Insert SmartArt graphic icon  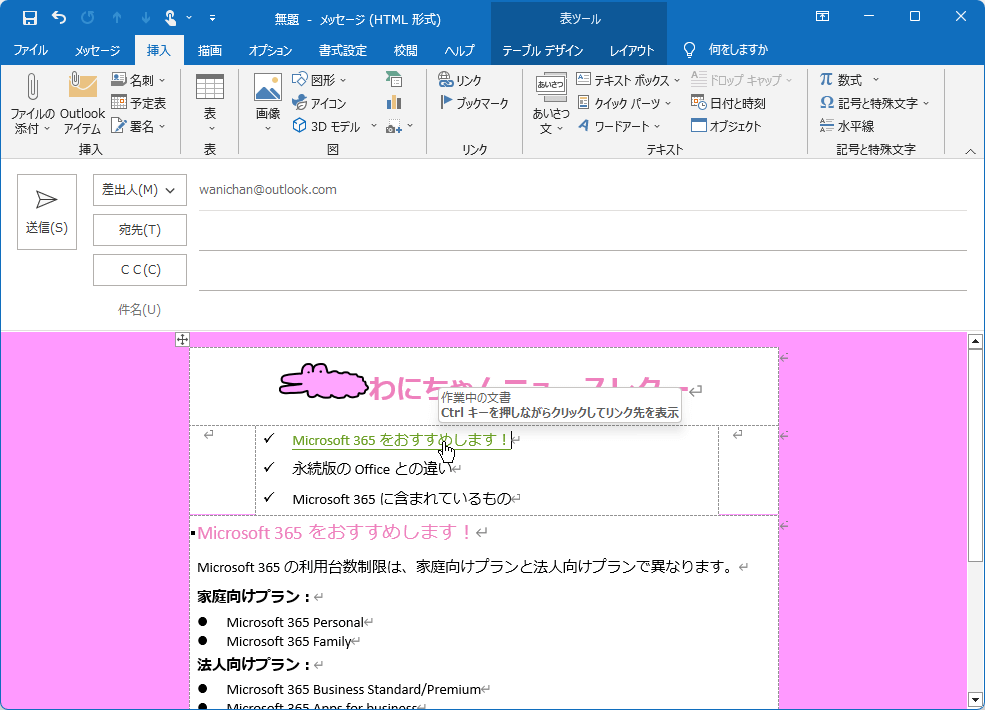pos(394,80)
